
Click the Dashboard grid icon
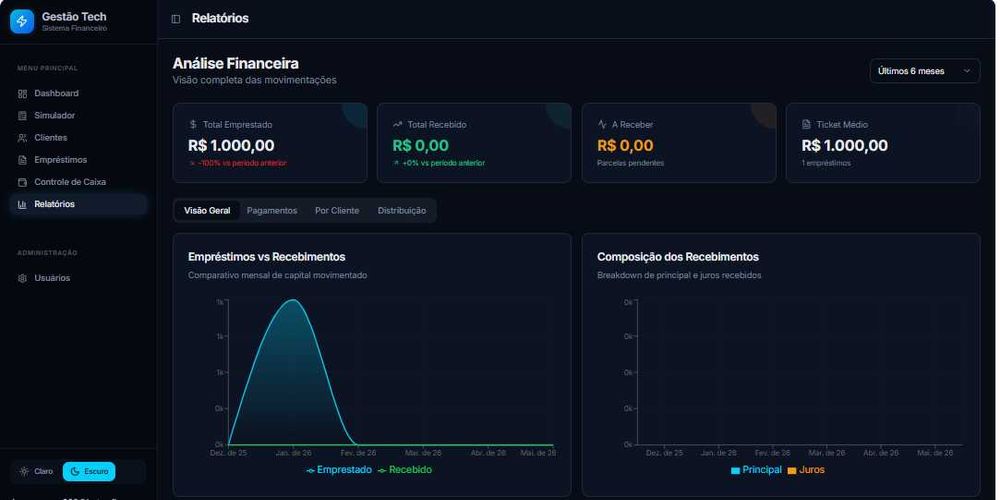tap(22, 94)
